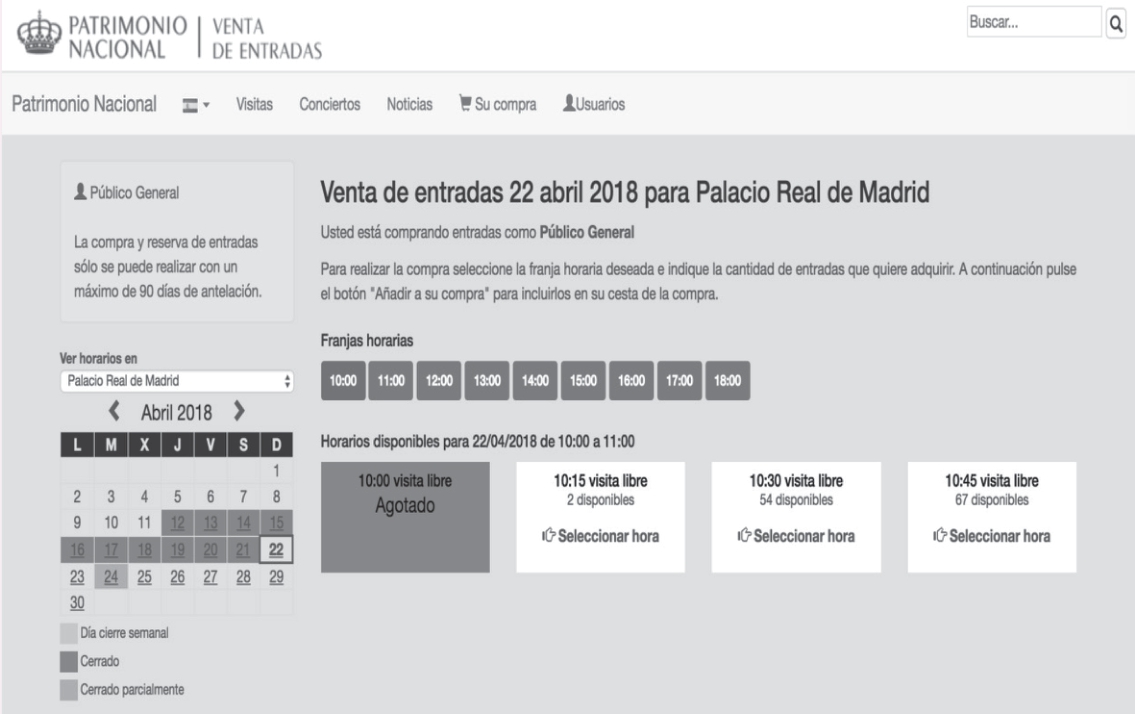Pick the 18:00 time slot
This screenshot has height=714, width=1135.
(x=729, y=380)
